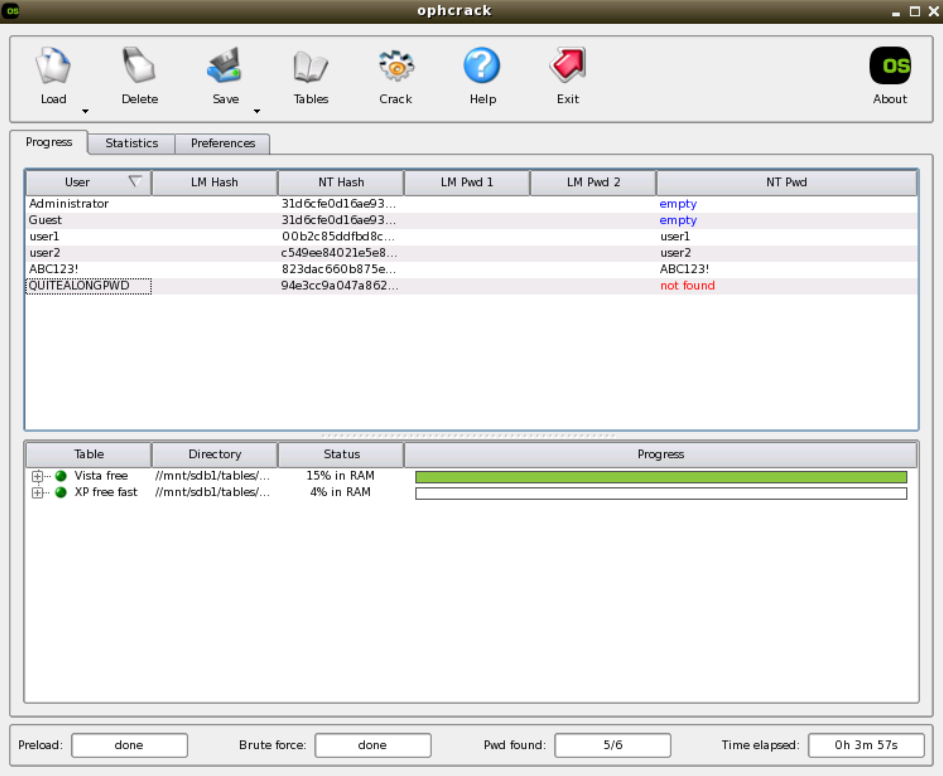
Task: Open the Tables book icon
Action: (310, 66)
